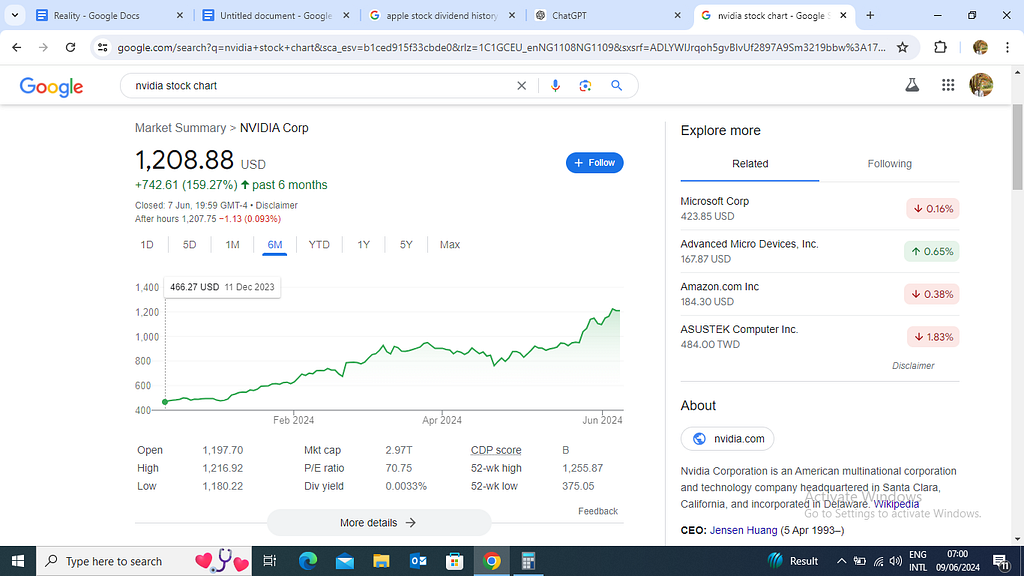The image size is (1024, 576).
Task: Open File Explorer from taskbar
Action: [x=381, y=561]
